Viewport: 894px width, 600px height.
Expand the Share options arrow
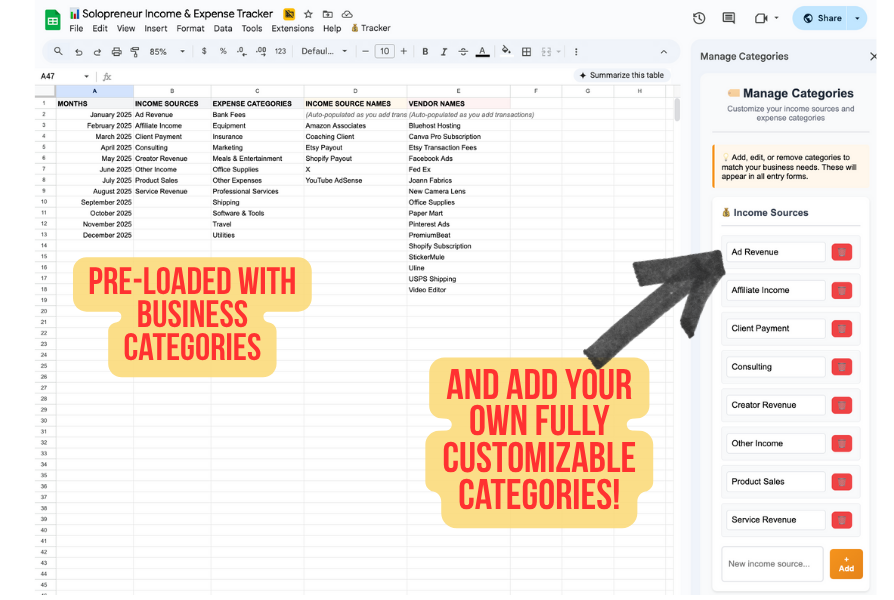tap(857, 18)
